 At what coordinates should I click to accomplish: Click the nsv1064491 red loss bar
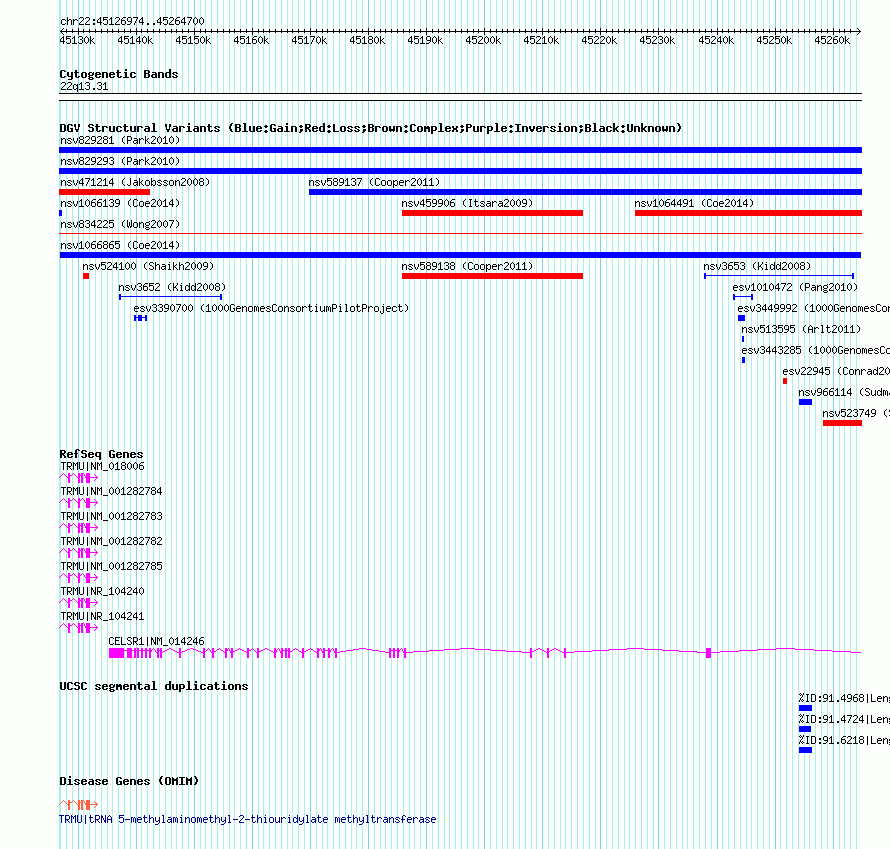click(748, 213)
